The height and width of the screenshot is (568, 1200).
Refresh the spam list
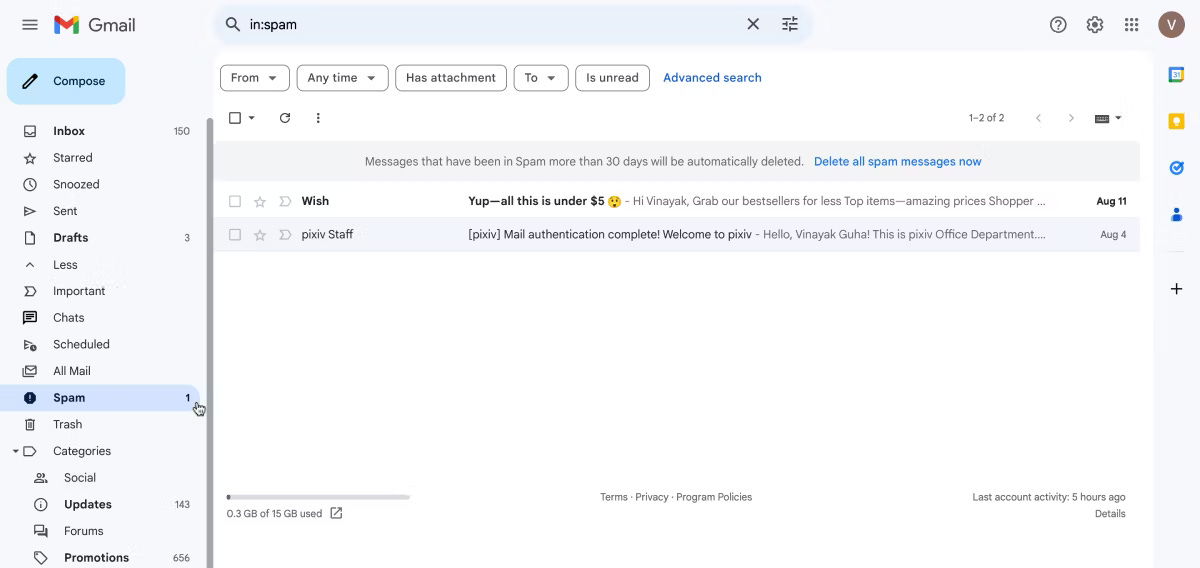pyautogui.click(x=285, y=118)
